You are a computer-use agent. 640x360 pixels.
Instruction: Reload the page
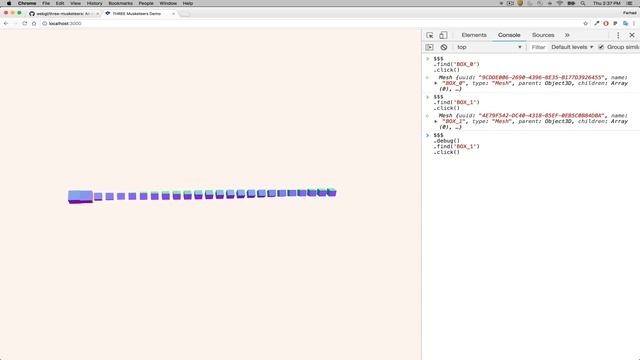click(x=24, y=24)
